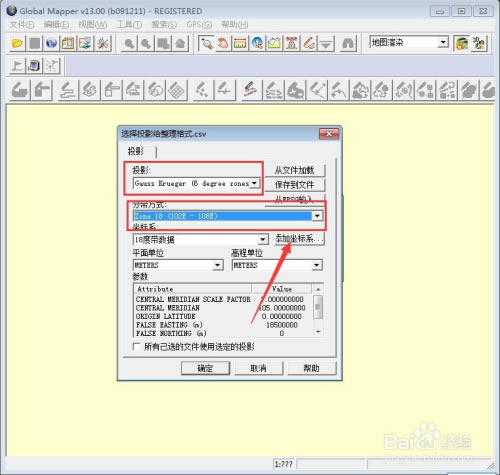Open the overlay control center icon
The image size is (500, 475).
coord(85,43)
